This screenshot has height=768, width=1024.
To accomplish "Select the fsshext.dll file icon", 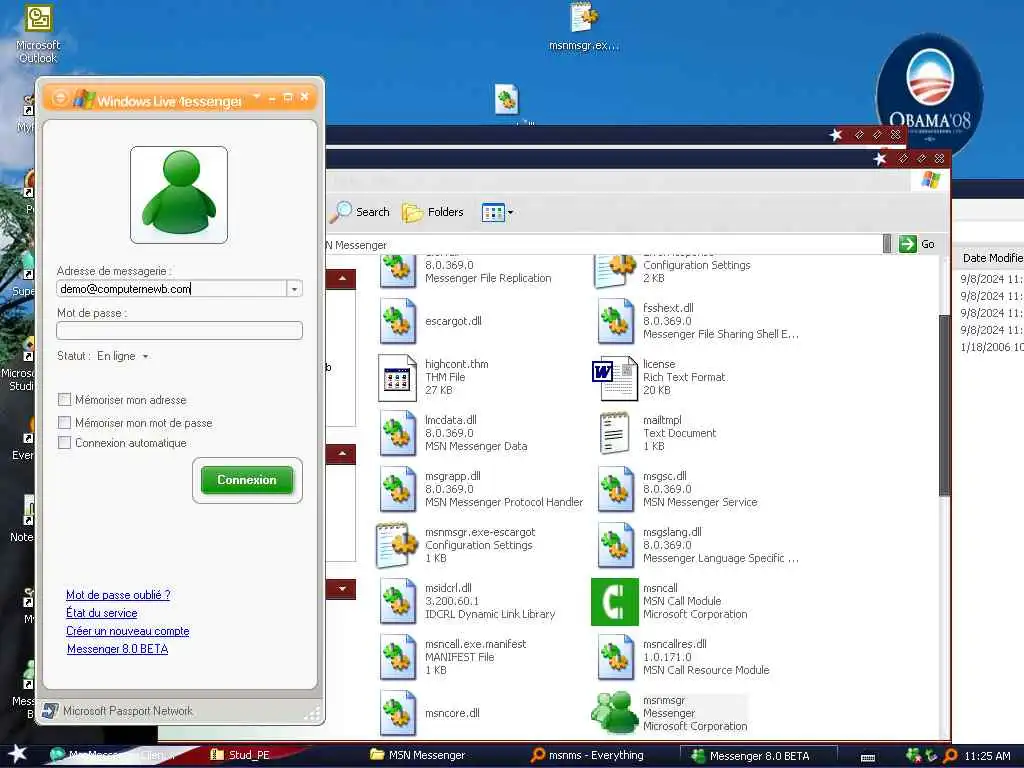I will click(x=616, y=321).
